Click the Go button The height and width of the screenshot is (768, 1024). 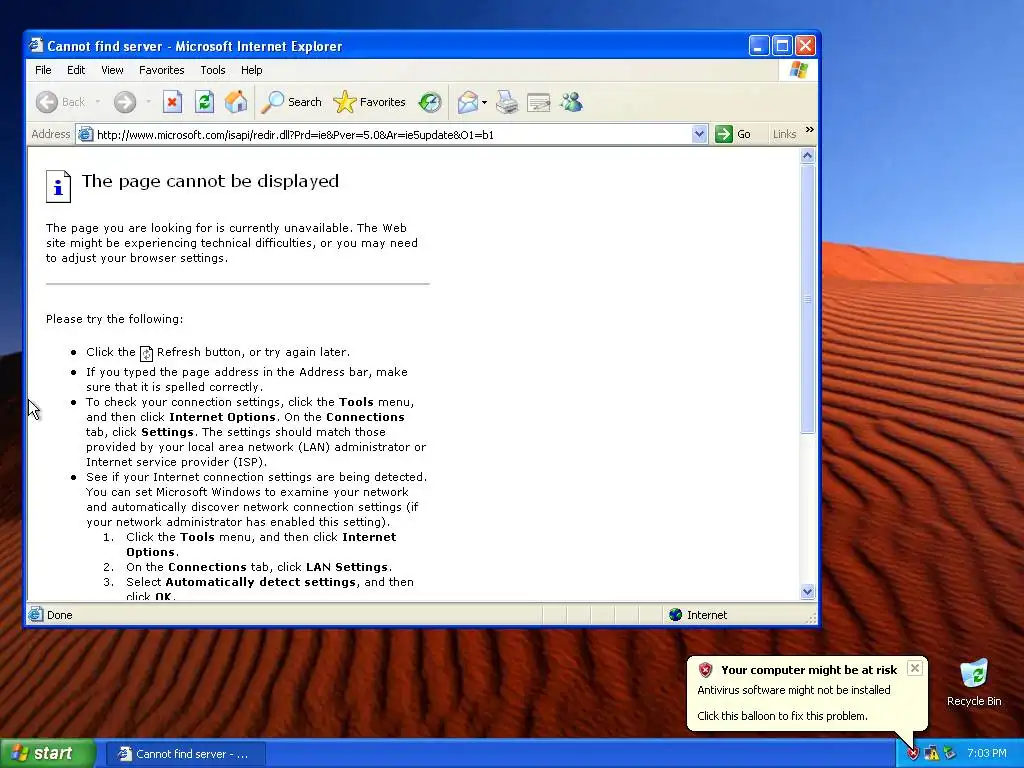point(733,135)
